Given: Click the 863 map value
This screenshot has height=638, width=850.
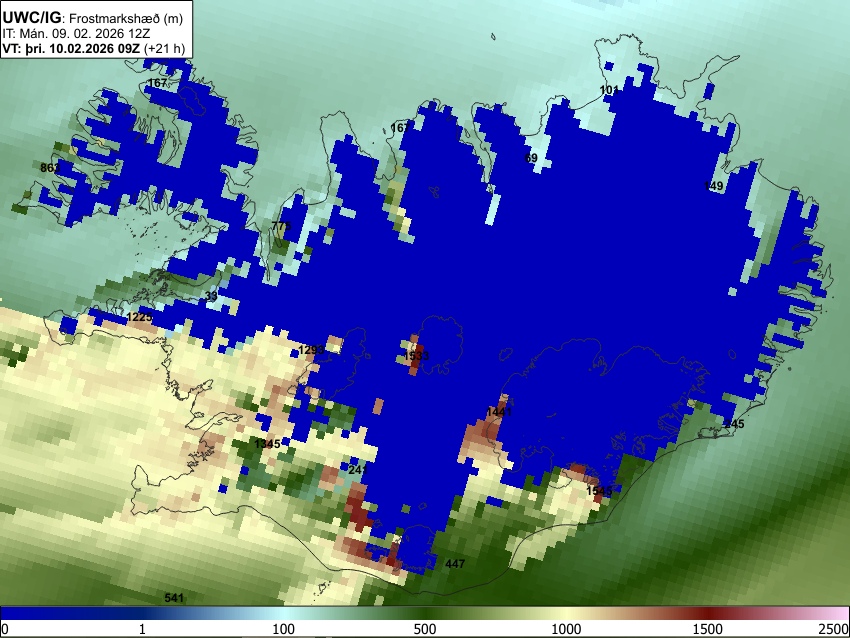Looking at the screenshot, I should tap(50, 168).
